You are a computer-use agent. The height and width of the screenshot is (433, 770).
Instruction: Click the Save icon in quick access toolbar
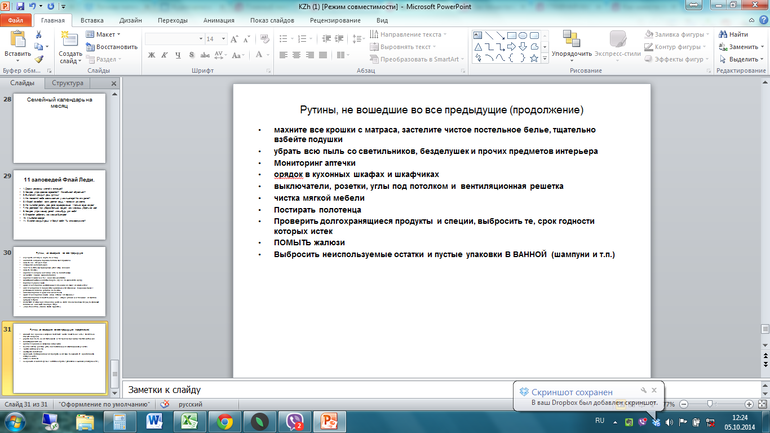pyautogui.click(x=20, y=5)
